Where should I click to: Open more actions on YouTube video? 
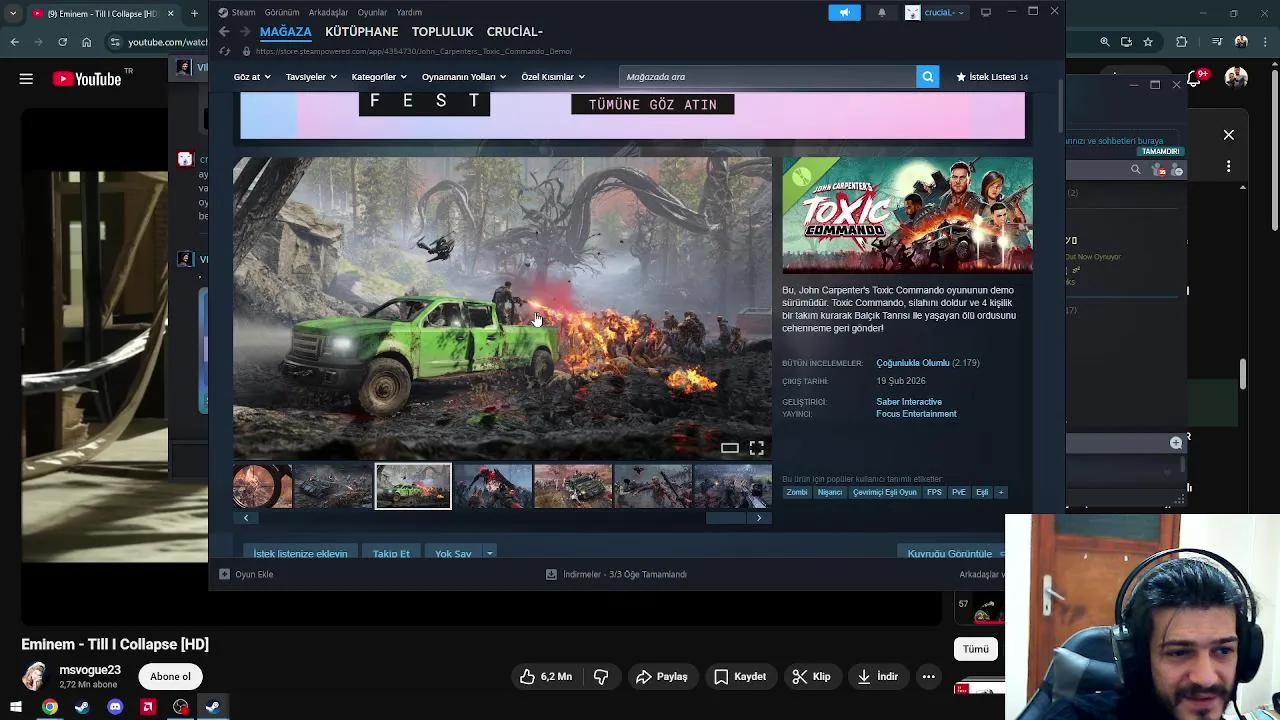pos(928,677)
